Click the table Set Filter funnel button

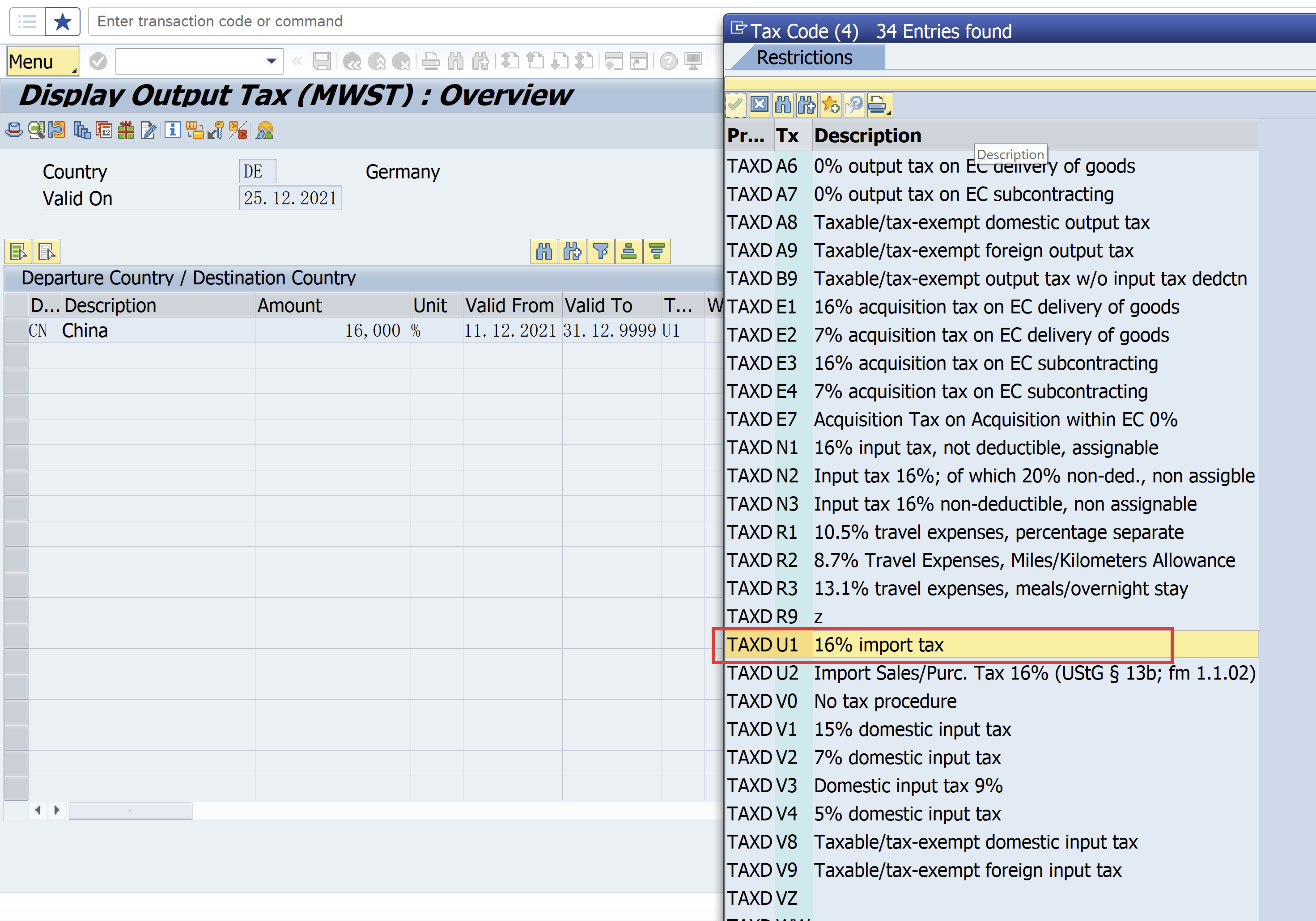point(600,251)
